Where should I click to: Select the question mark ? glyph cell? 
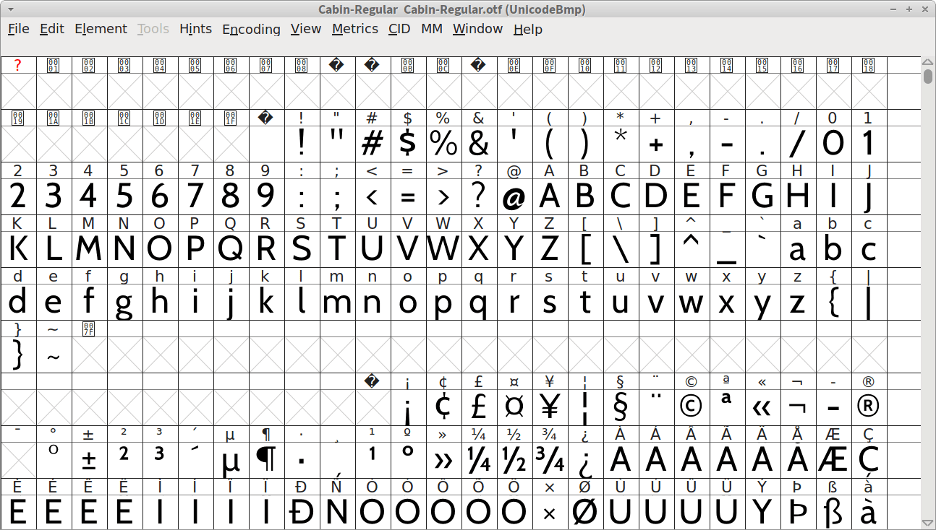click(x=479, y=196)
